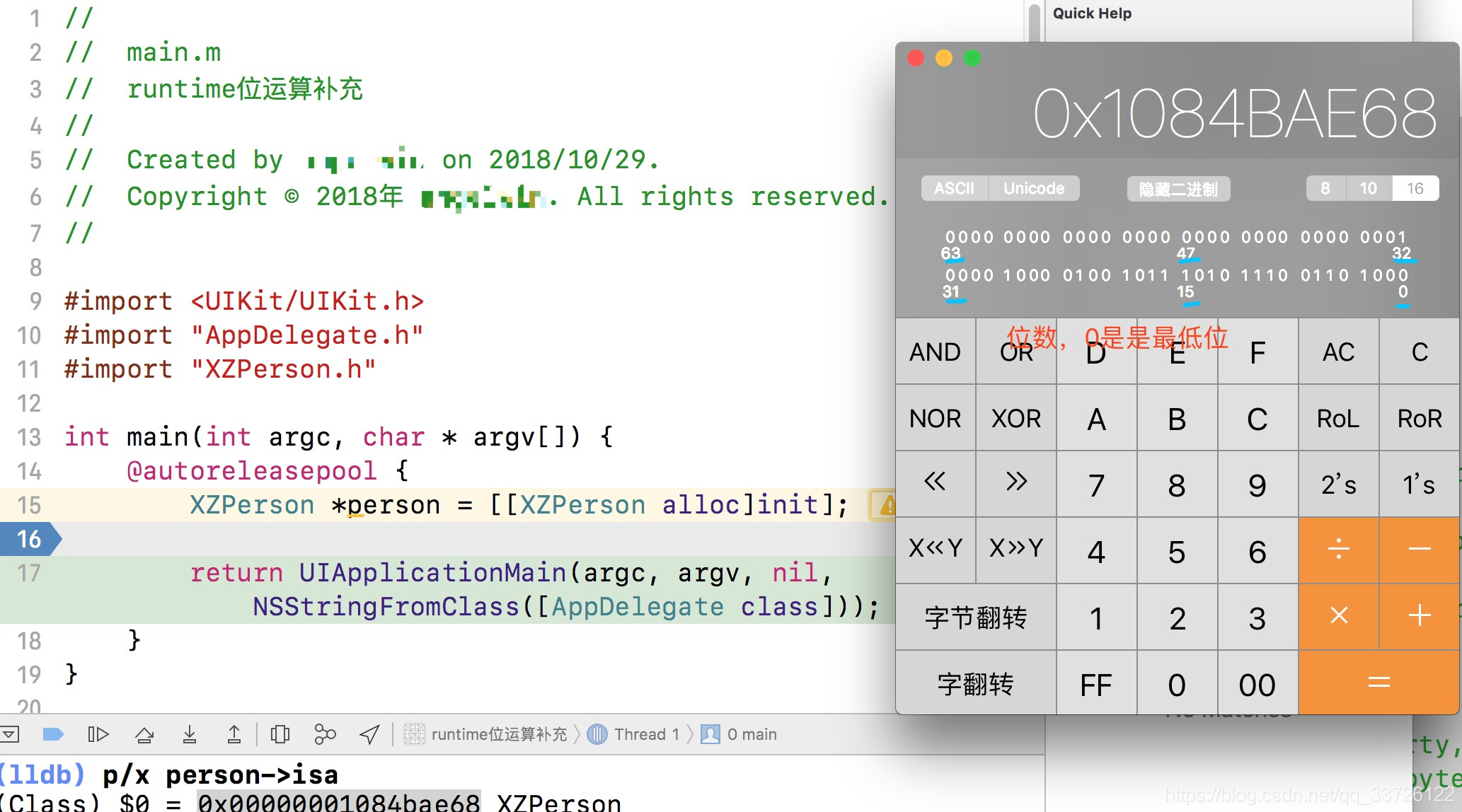Click the 2's complement key
1462x812 pixels.
click(1338, 484)
